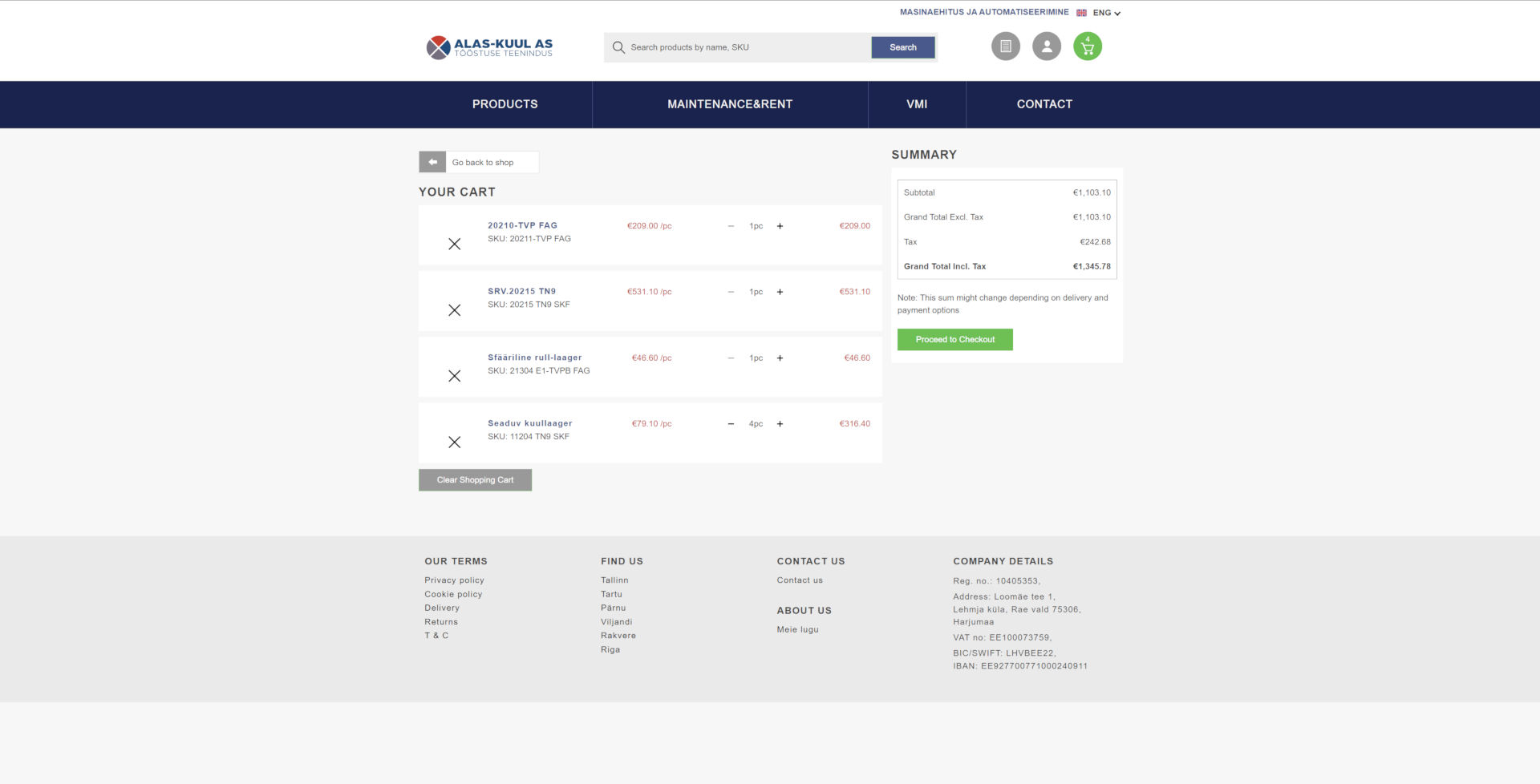Image resolution: width=1540 pixels, height=784 pixels.
Task: Open the Privacy policy link
Action: (x=454, y=580)
